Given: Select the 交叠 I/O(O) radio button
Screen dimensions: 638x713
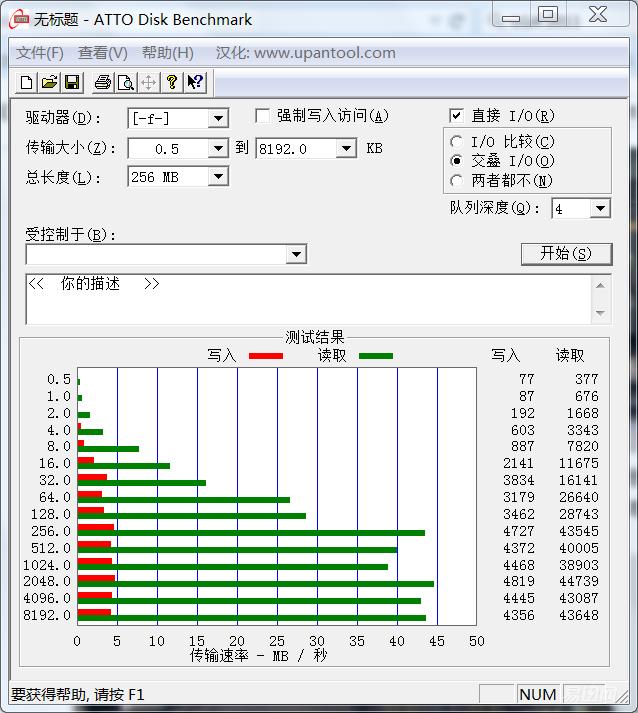Looking at the screenshot, I should point(456,161).
